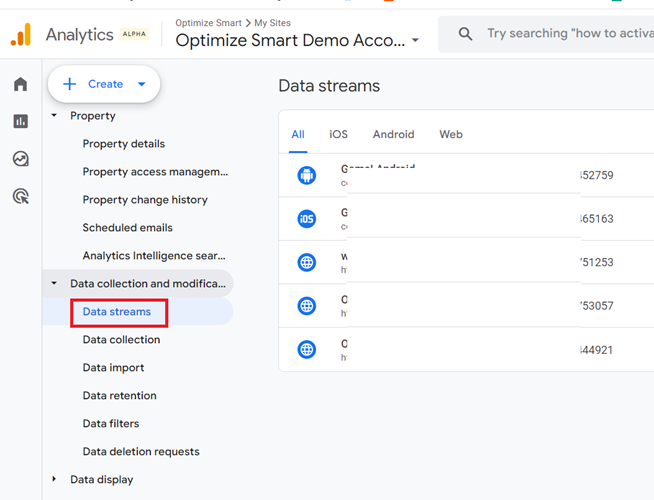
Task: Open Scheduled emails
Action: click(x=128, y=228)
